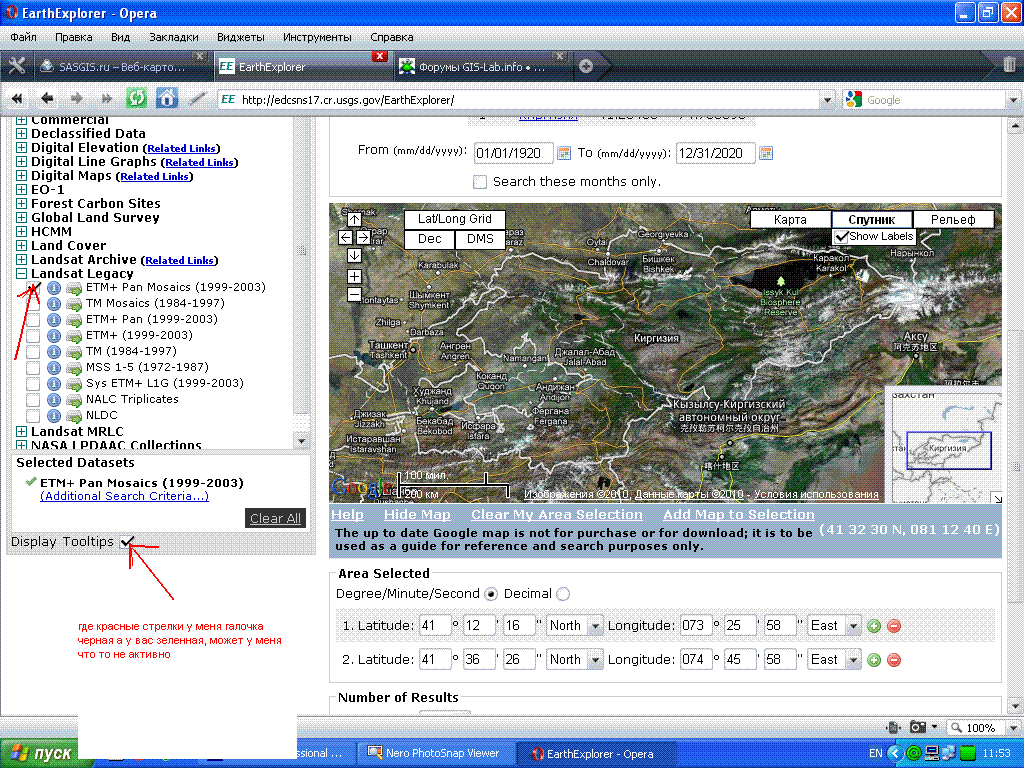Check the MSS 1-5 (1972-1987) dataset

pyautogui.click(x=33, y=368)
